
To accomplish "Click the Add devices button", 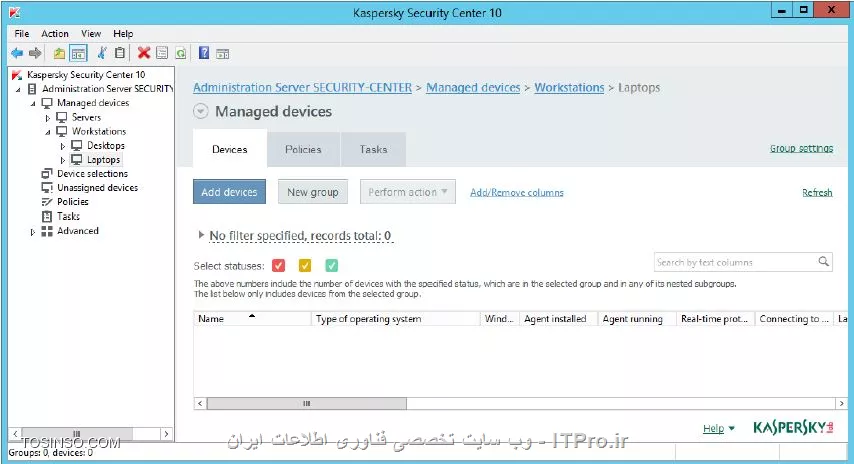I will [x=229, y=192].
